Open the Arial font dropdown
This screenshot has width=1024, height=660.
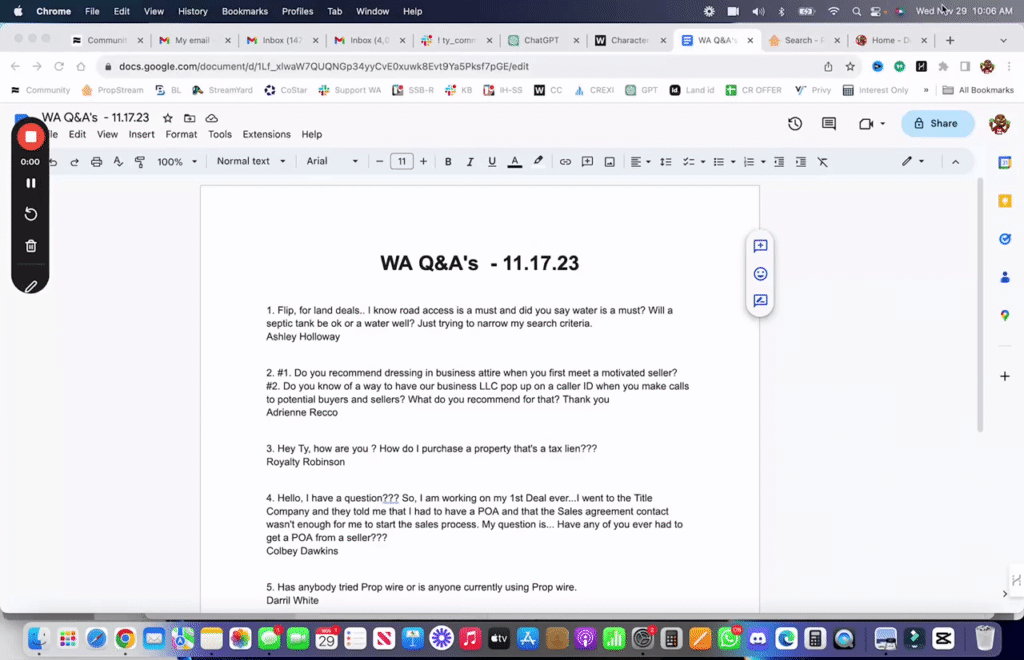coord(331,161)
